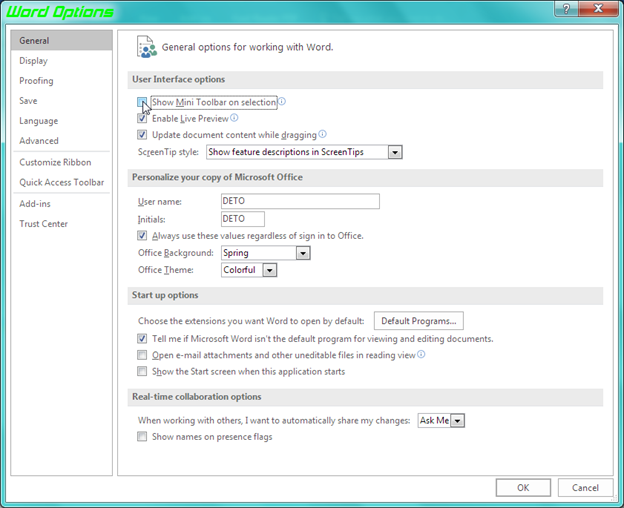Click the Cancel button
This screenshot has height=508, width=624.
pos(585,488)
